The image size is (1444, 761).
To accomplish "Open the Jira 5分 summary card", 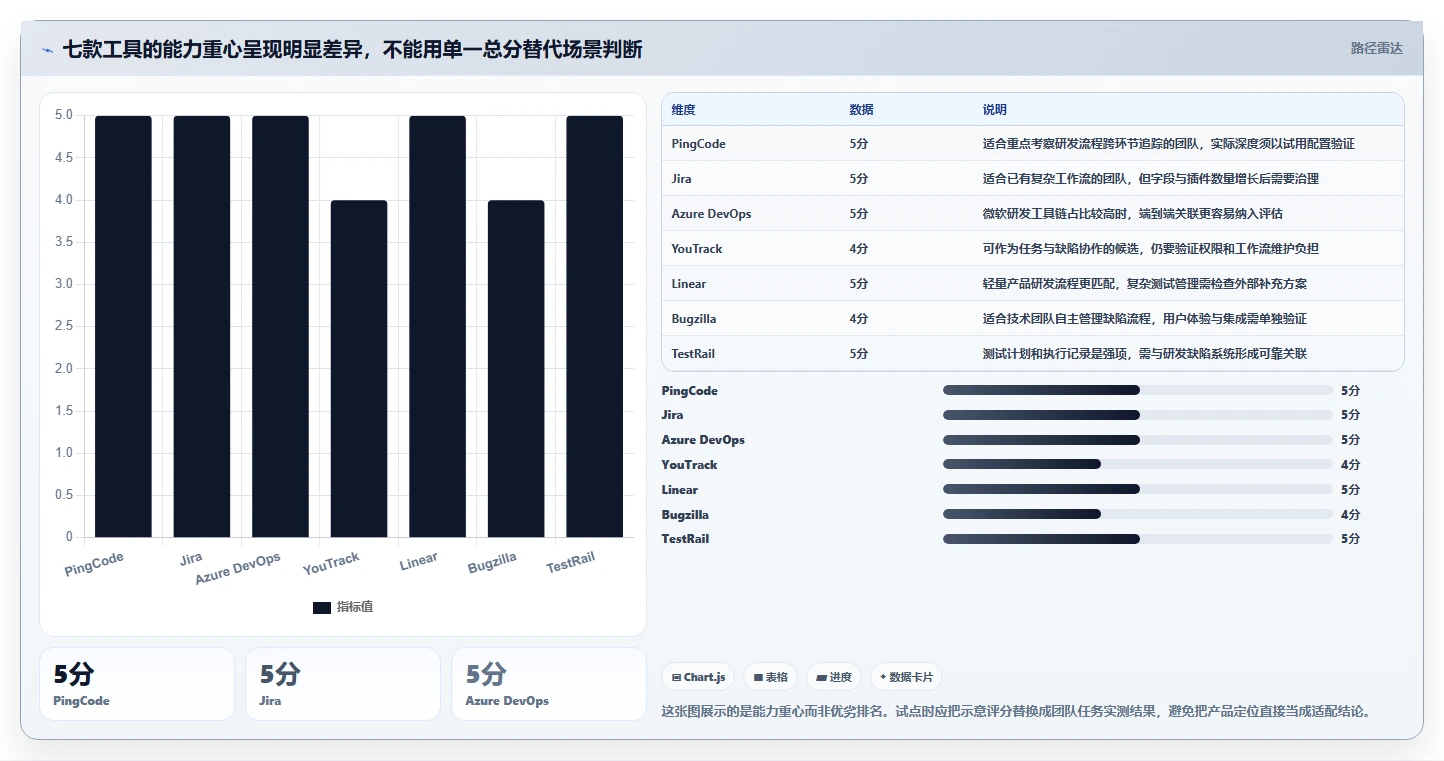I will [343, 684].
